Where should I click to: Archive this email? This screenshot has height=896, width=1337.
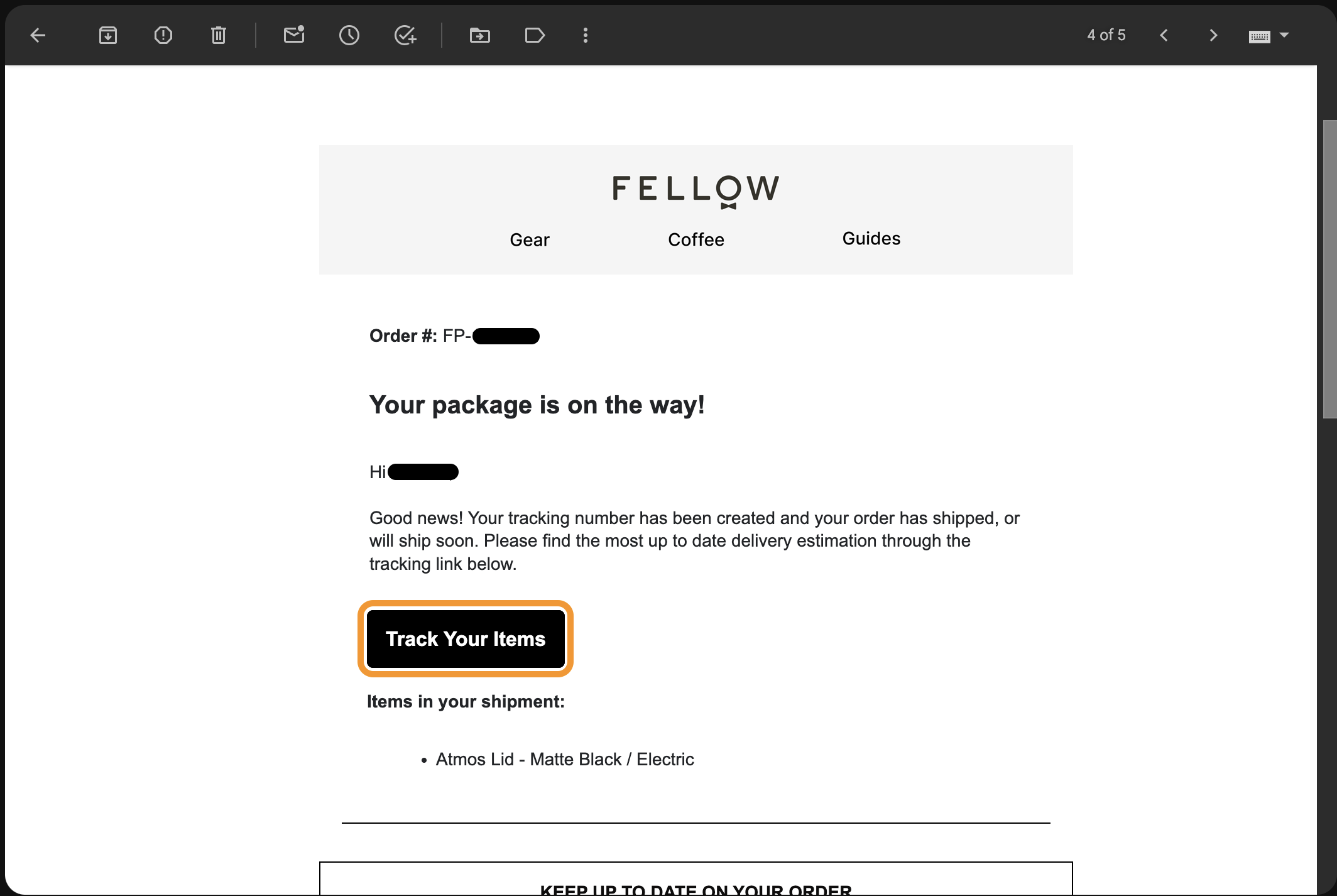pyautogui.click(x=108, y=35)
